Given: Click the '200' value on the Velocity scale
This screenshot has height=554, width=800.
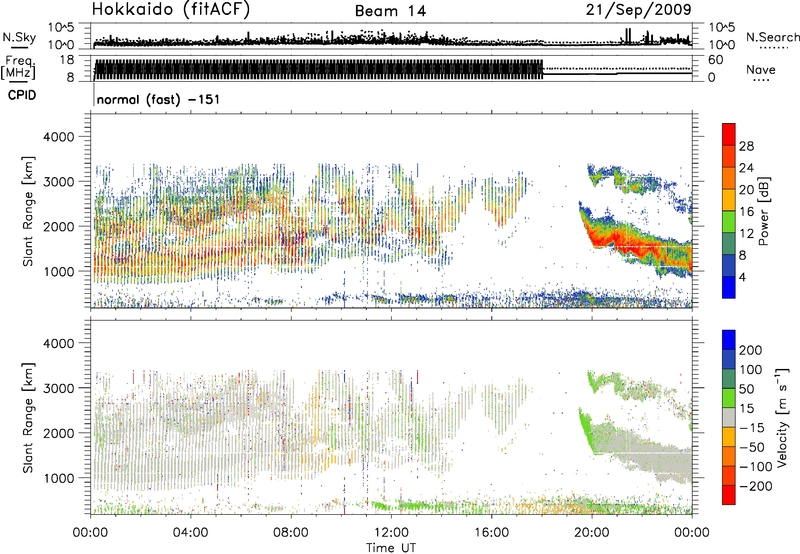Looking at the screenshot, I should 751,350.
